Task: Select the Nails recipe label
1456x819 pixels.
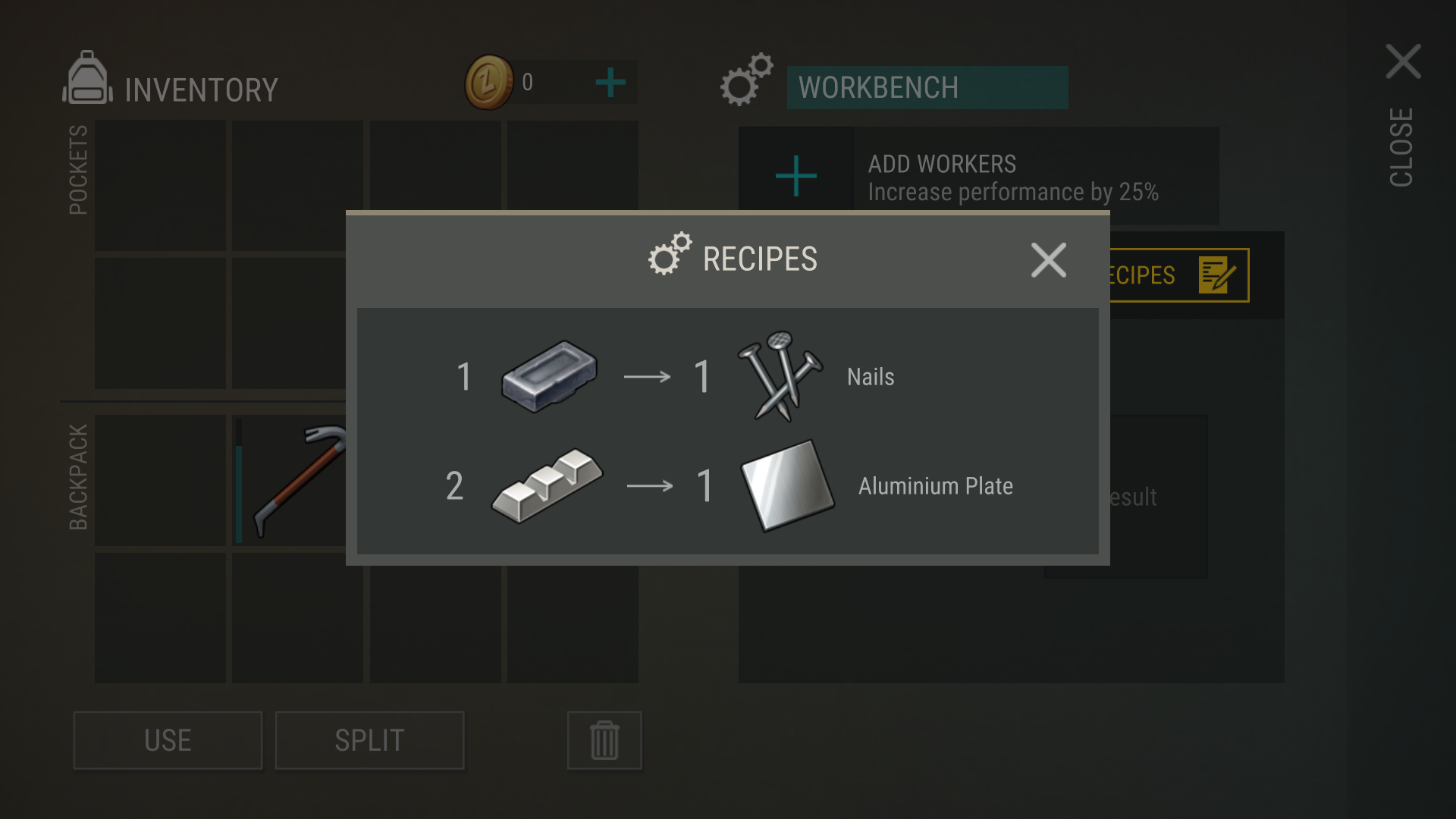Action: coord(871,377)
